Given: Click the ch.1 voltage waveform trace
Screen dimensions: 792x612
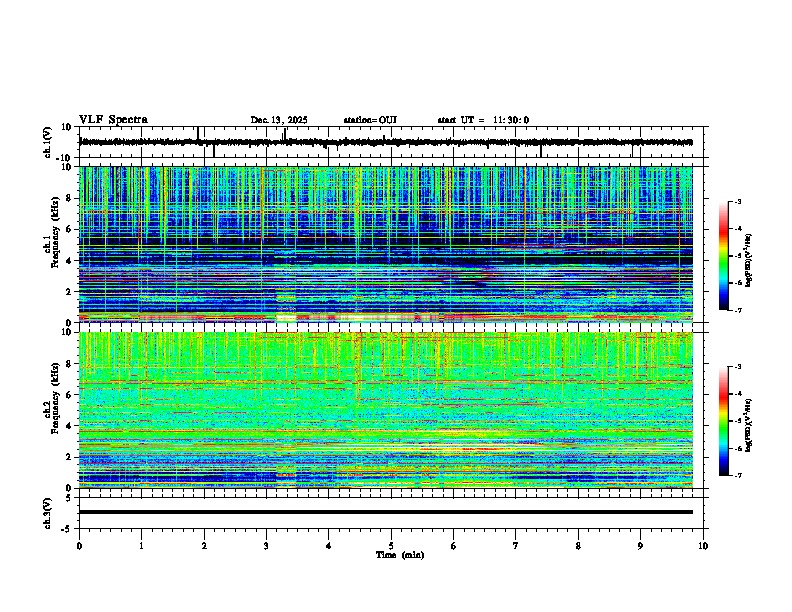Looking at the screenshot, I should point(386,142).
